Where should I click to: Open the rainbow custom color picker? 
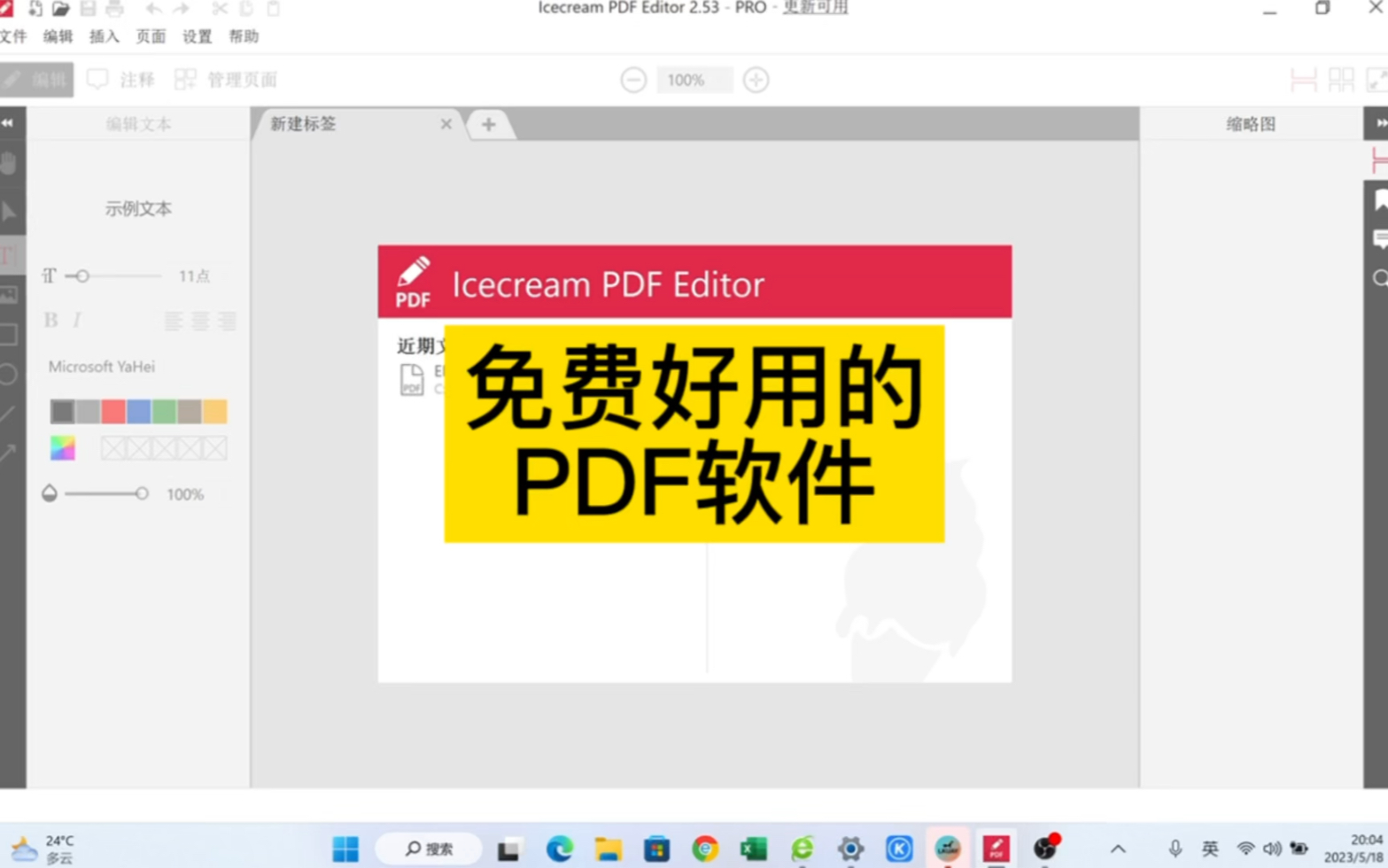point(62,448)
